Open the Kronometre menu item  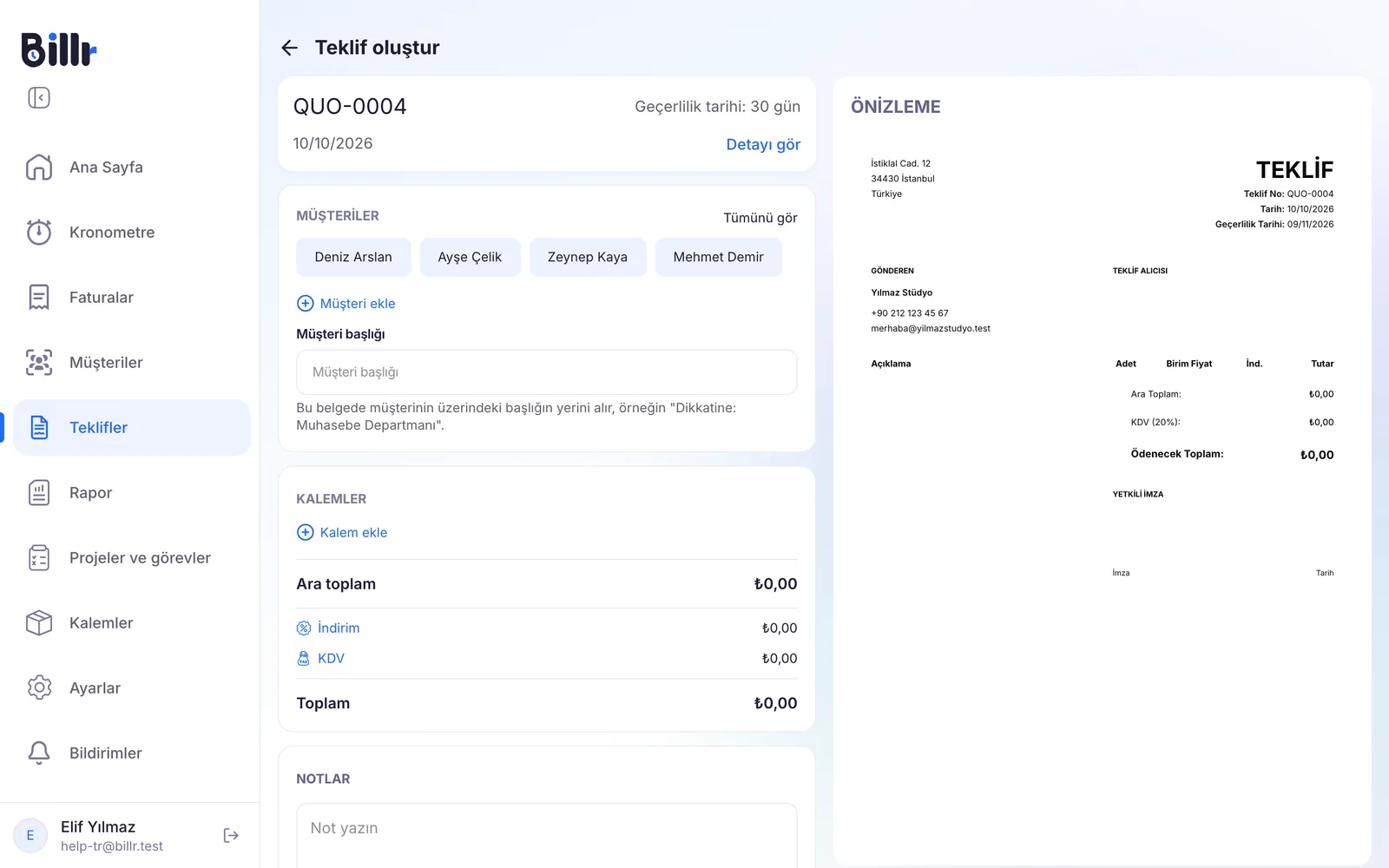coord(132,232)
